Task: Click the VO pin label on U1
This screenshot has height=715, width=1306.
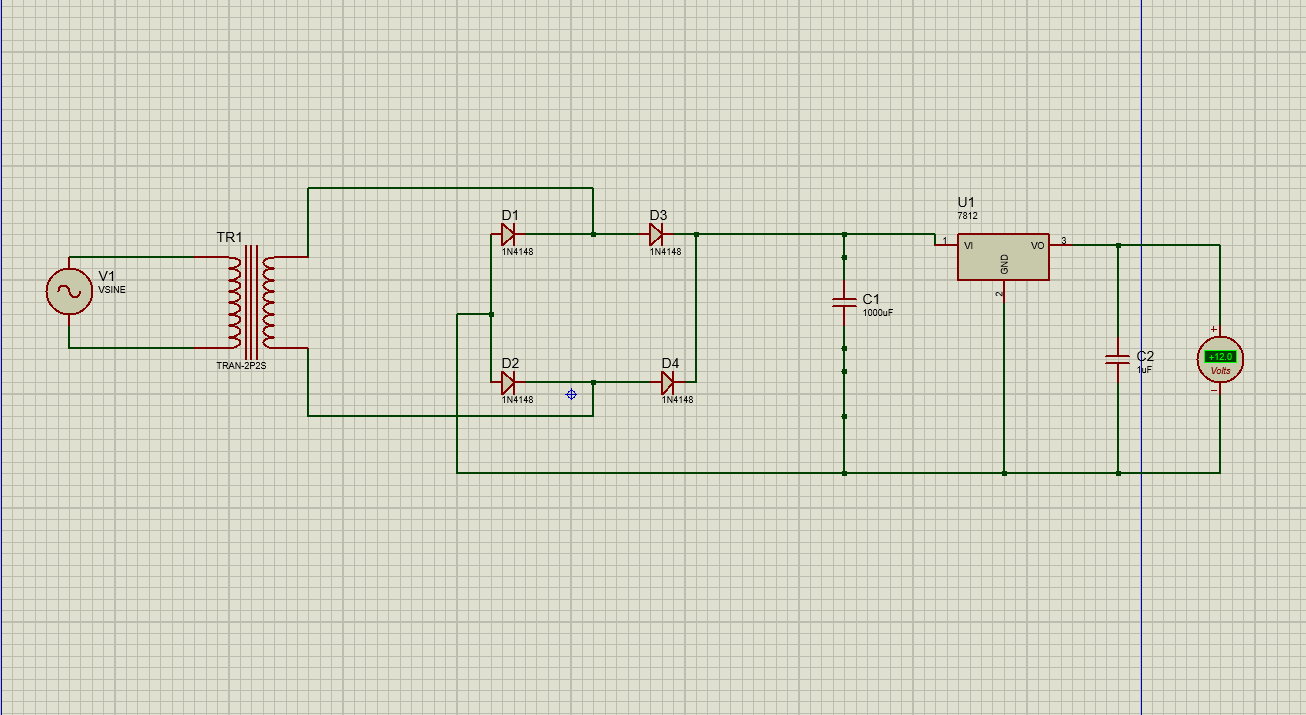Action: click(x=1038, y=245)
